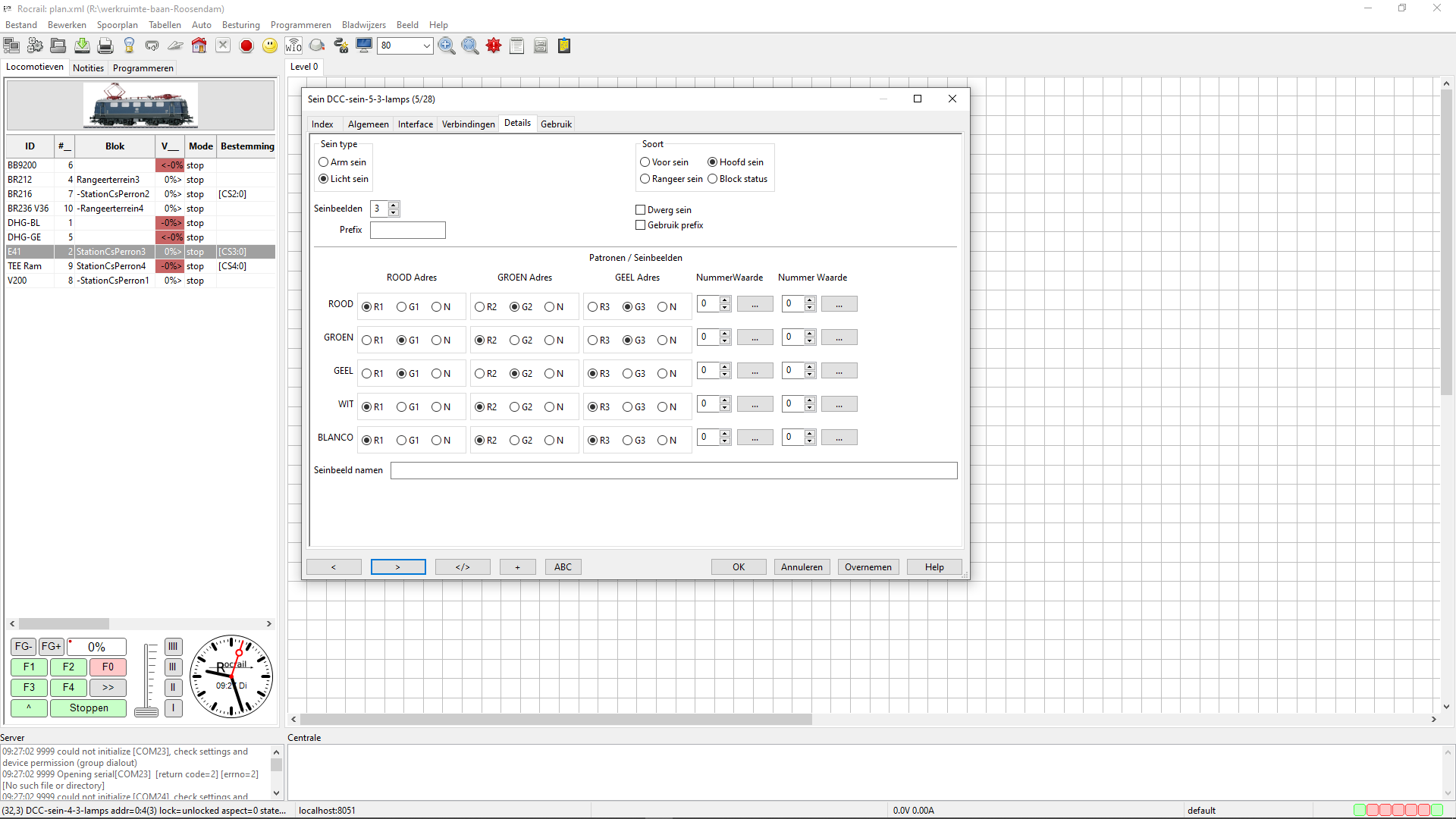Increase ROOD row NummerWaarde spinner
This screenshot has height=819, width=1456.
point(725,300)
